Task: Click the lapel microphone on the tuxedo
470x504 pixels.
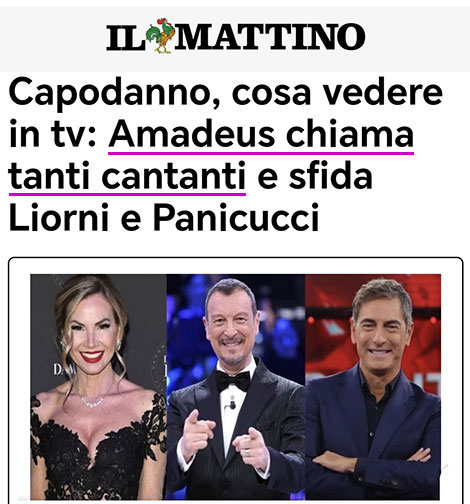Action: 231,403
